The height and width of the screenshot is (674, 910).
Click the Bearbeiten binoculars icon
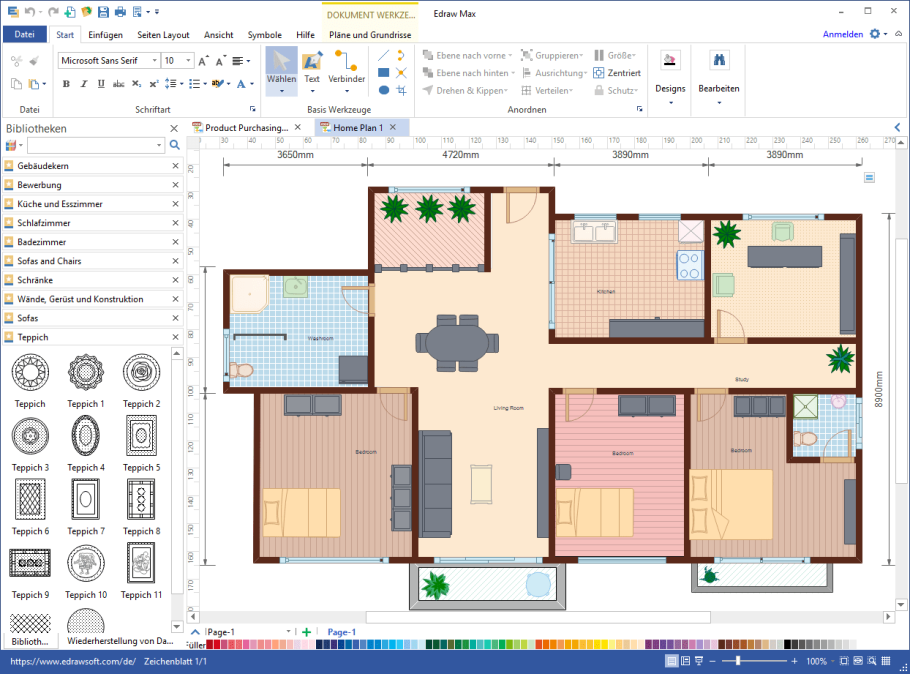pyautogui.click(x=718, y=61)
